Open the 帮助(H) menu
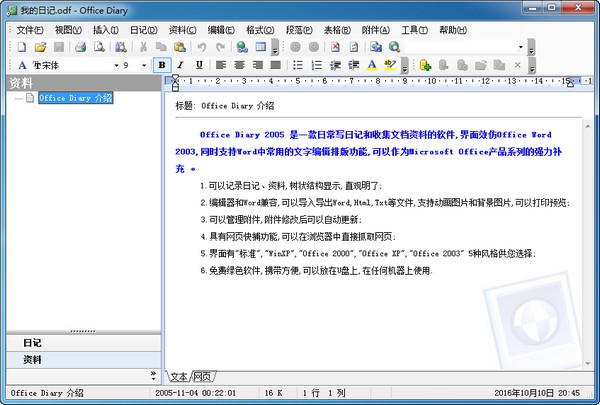 453,30
